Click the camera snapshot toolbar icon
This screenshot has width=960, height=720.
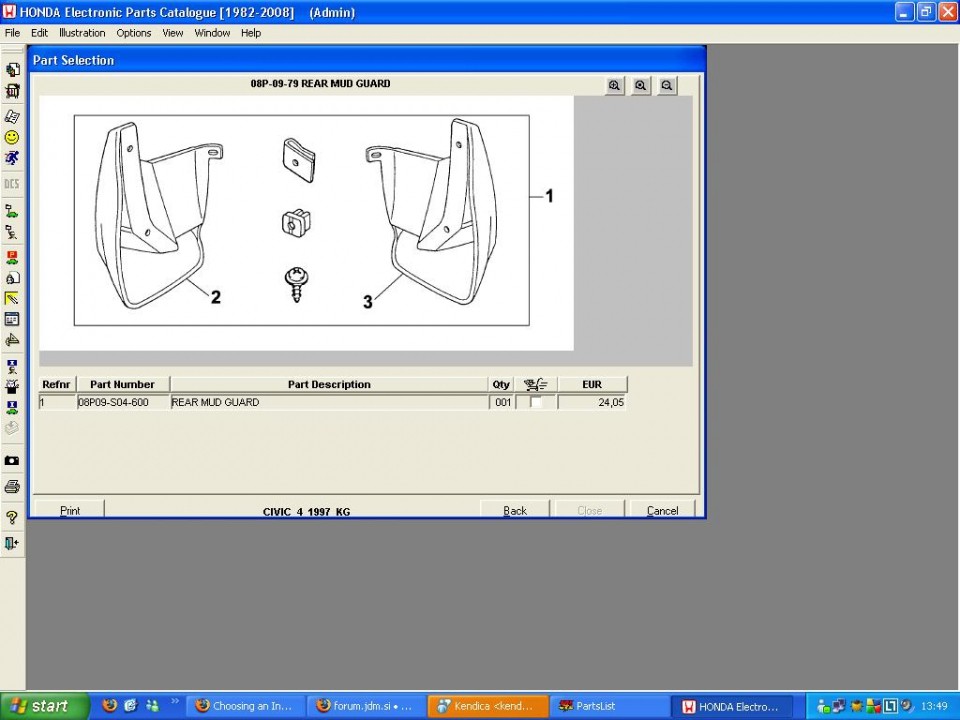coord(12,460)
